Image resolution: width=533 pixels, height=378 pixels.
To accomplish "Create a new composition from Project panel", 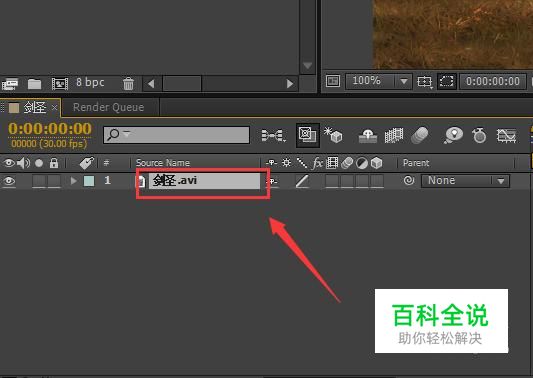I will [60, 83].
